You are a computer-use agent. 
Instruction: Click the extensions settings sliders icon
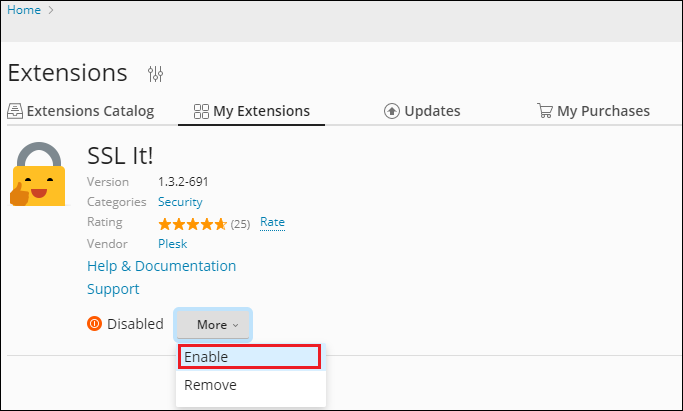point(155,74)
